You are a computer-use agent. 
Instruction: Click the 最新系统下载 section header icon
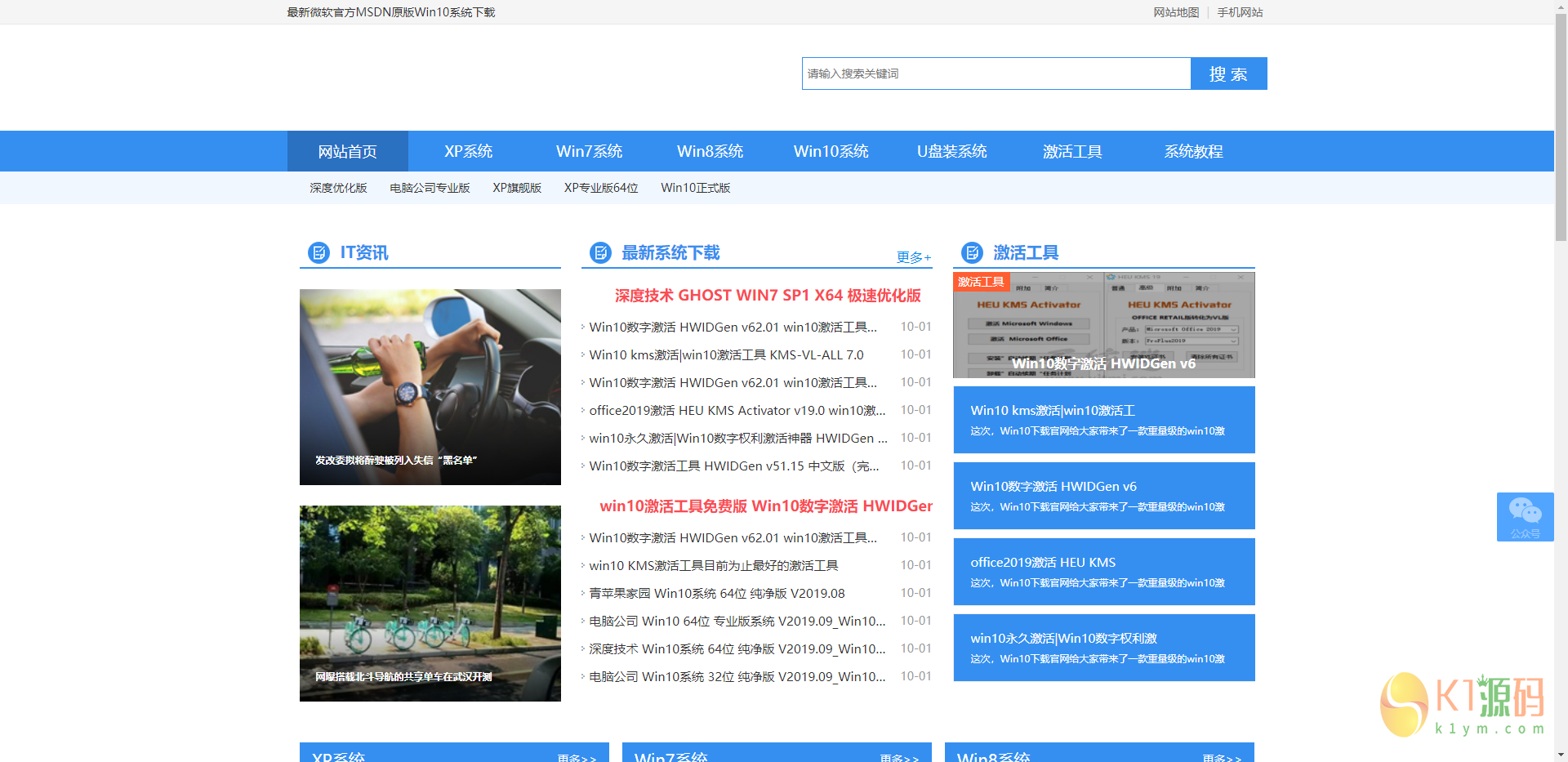[x=600, y=253]
